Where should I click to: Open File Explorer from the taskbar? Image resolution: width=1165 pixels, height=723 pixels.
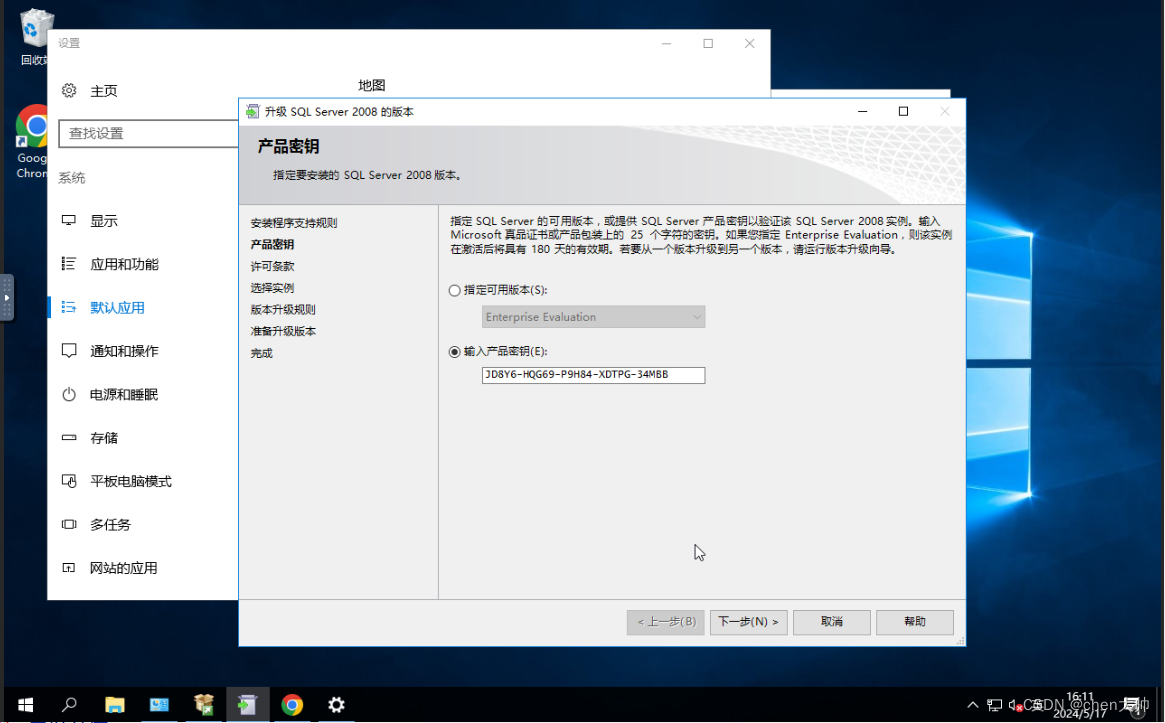coord(114,705)
